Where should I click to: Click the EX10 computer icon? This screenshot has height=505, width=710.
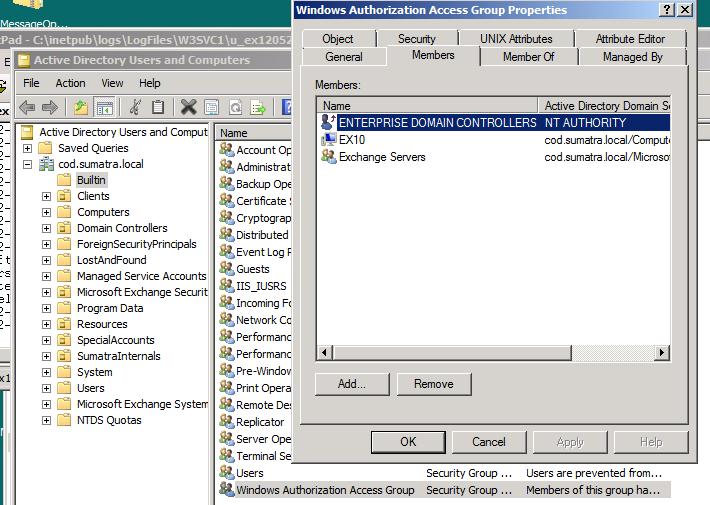329,139
